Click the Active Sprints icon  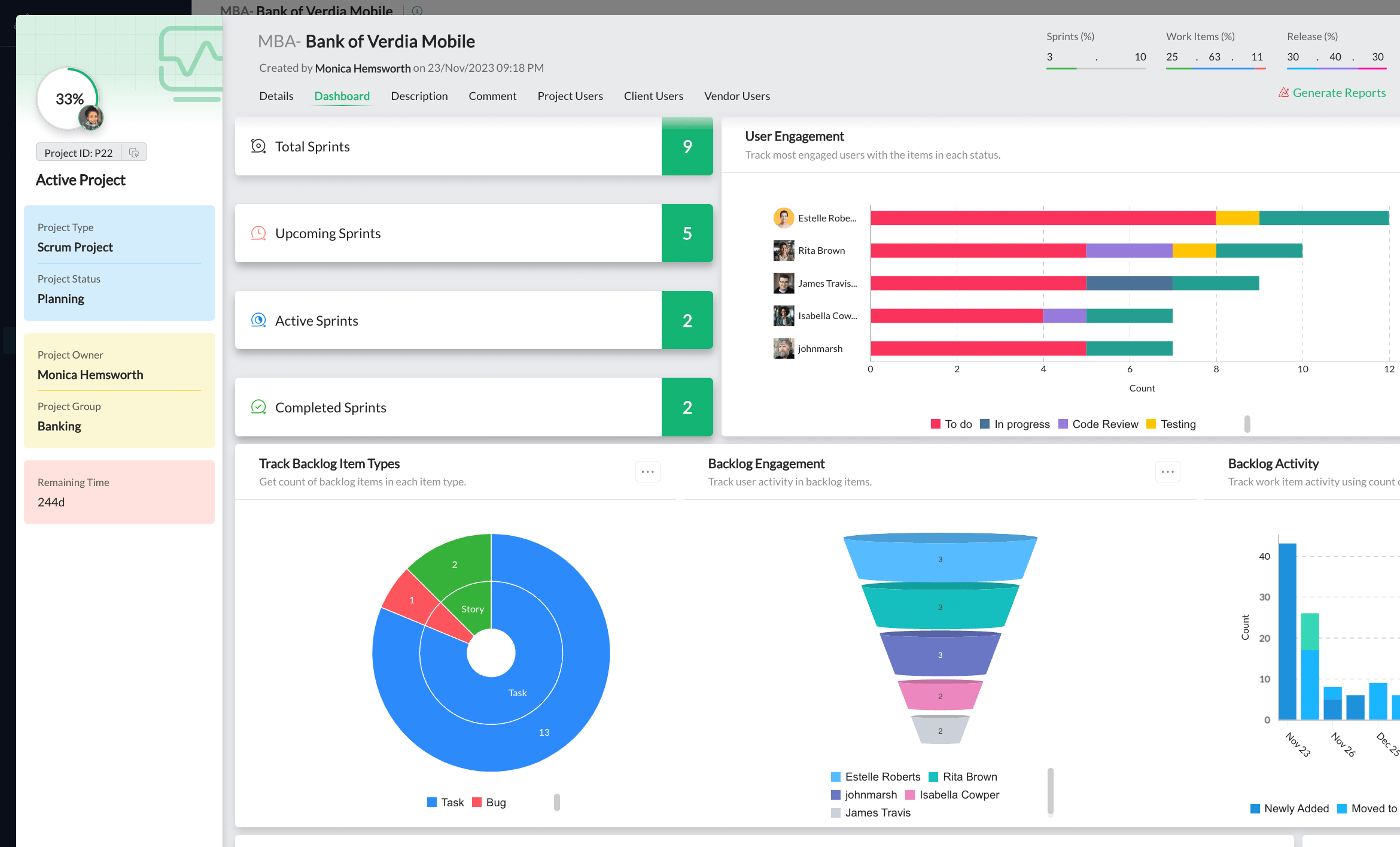pos(258,320)
